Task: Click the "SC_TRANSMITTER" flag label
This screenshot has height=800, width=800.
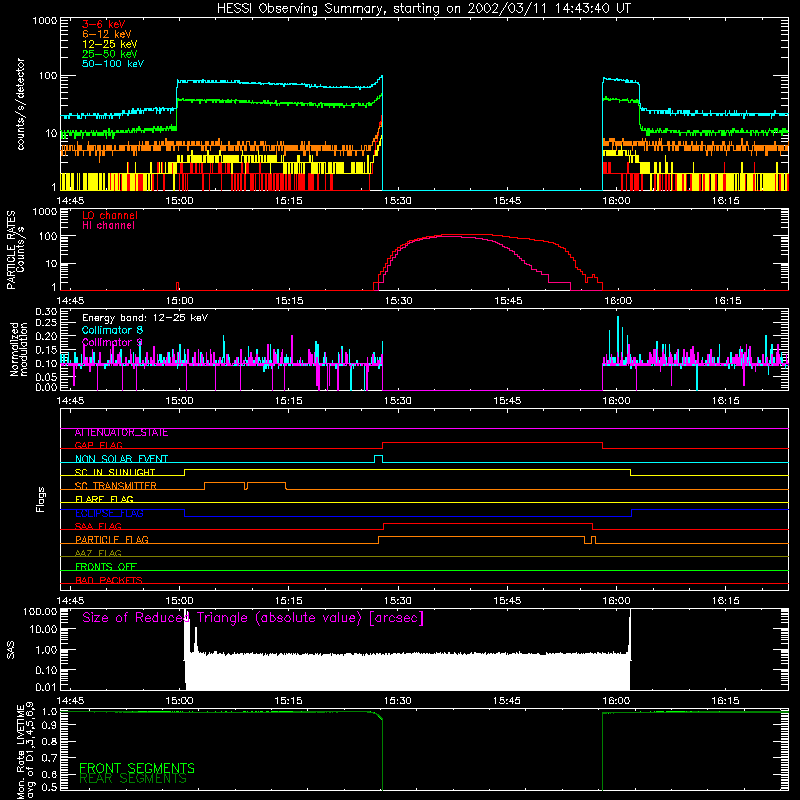Action: [x=116, y=486]
